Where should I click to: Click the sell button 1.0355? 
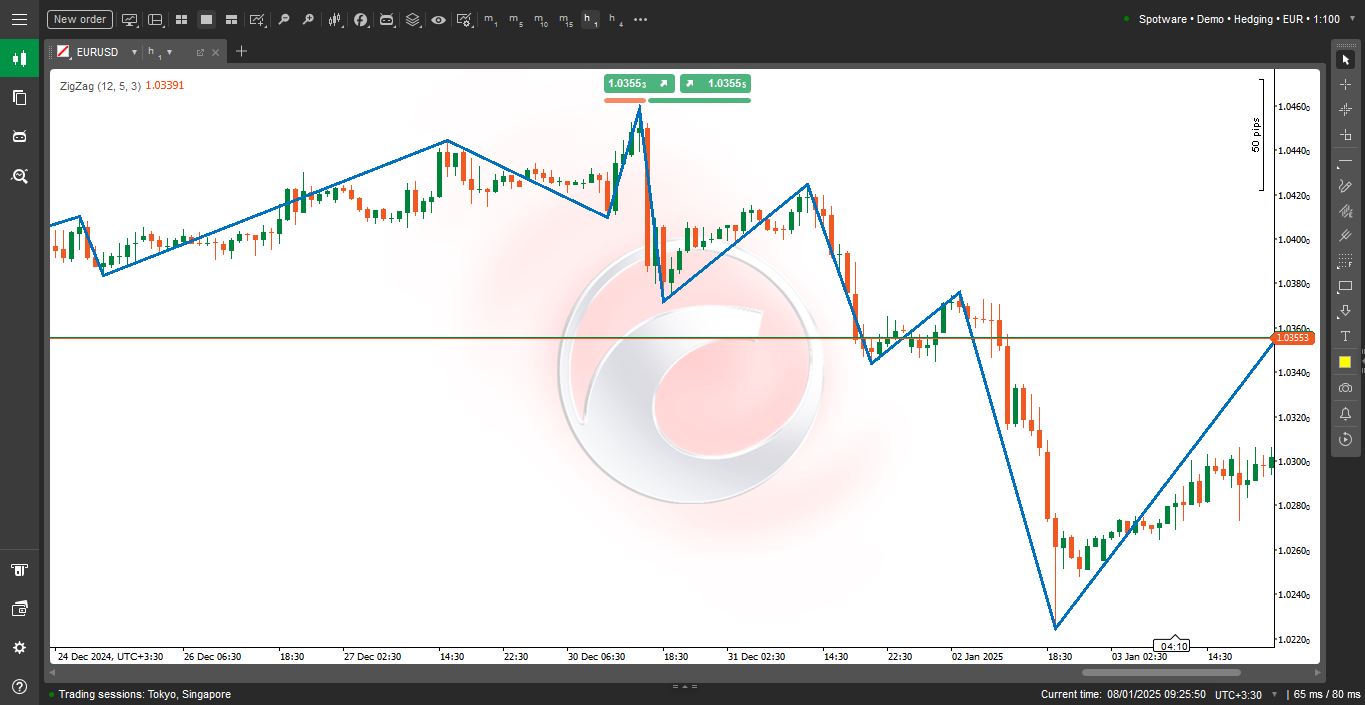pos(639,84)
